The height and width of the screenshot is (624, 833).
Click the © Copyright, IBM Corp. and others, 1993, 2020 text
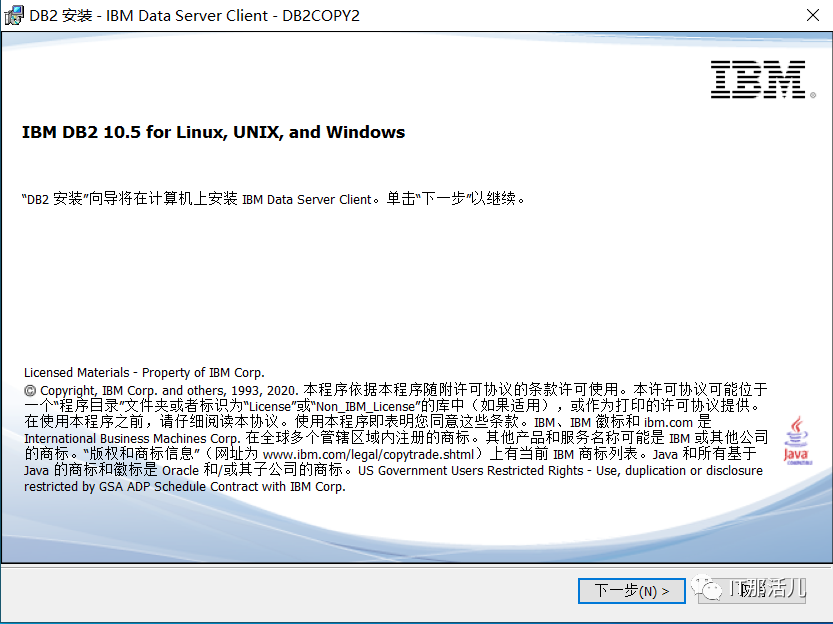click(x=162, y=390)
